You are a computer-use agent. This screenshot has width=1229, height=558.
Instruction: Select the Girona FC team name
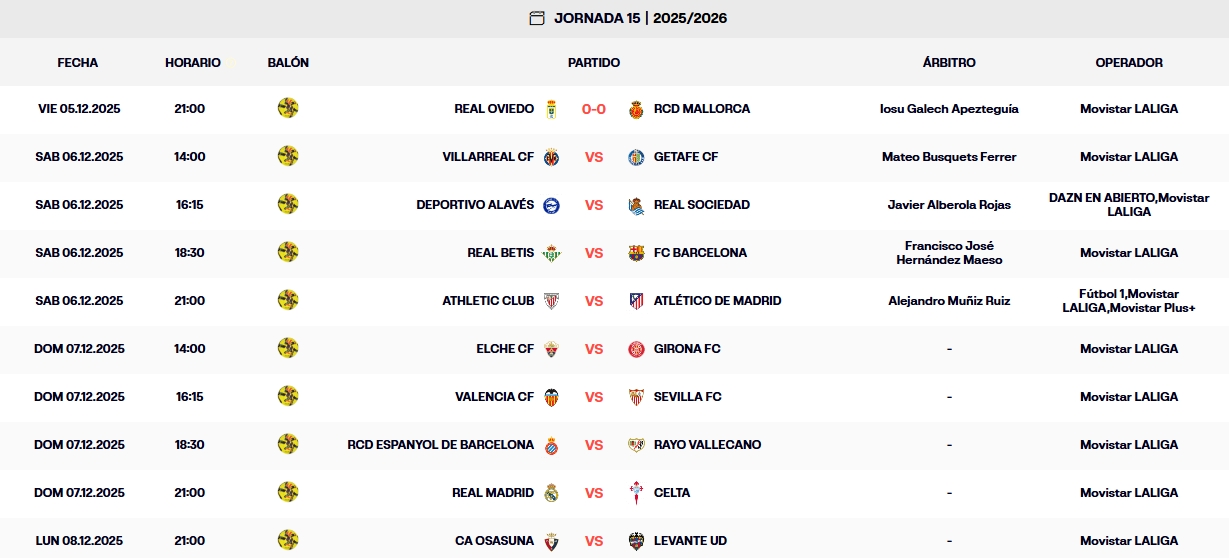[x=687, y=349]
